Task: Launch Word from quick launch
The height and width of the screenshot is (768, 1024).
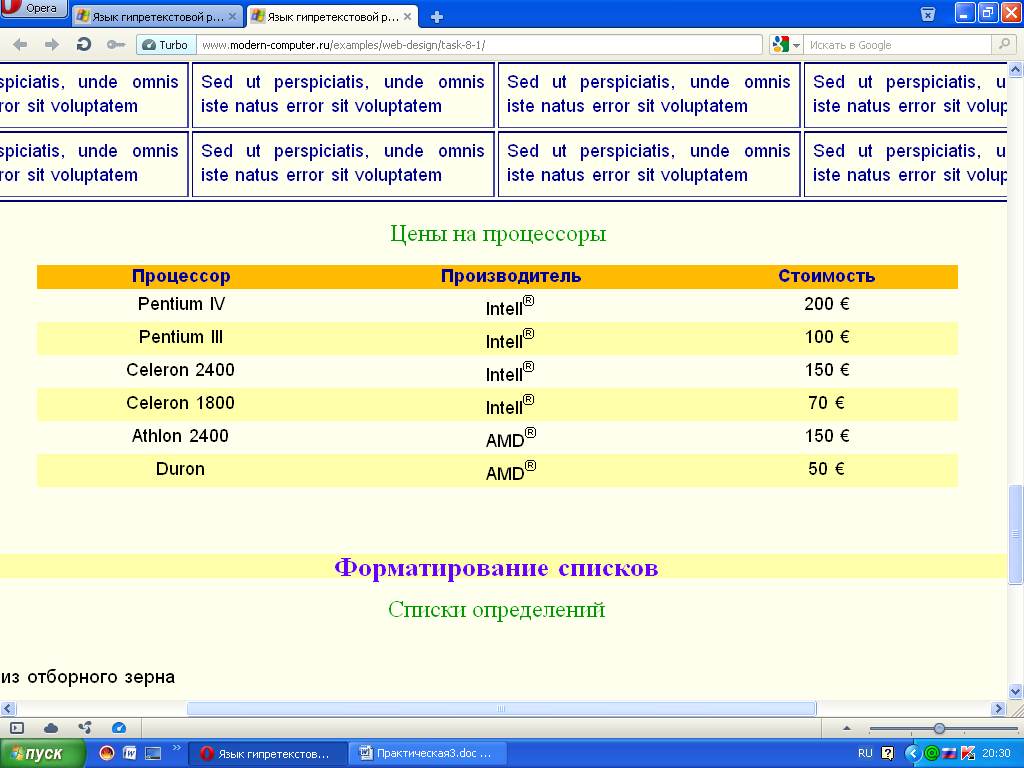Action: coord(130,754)
